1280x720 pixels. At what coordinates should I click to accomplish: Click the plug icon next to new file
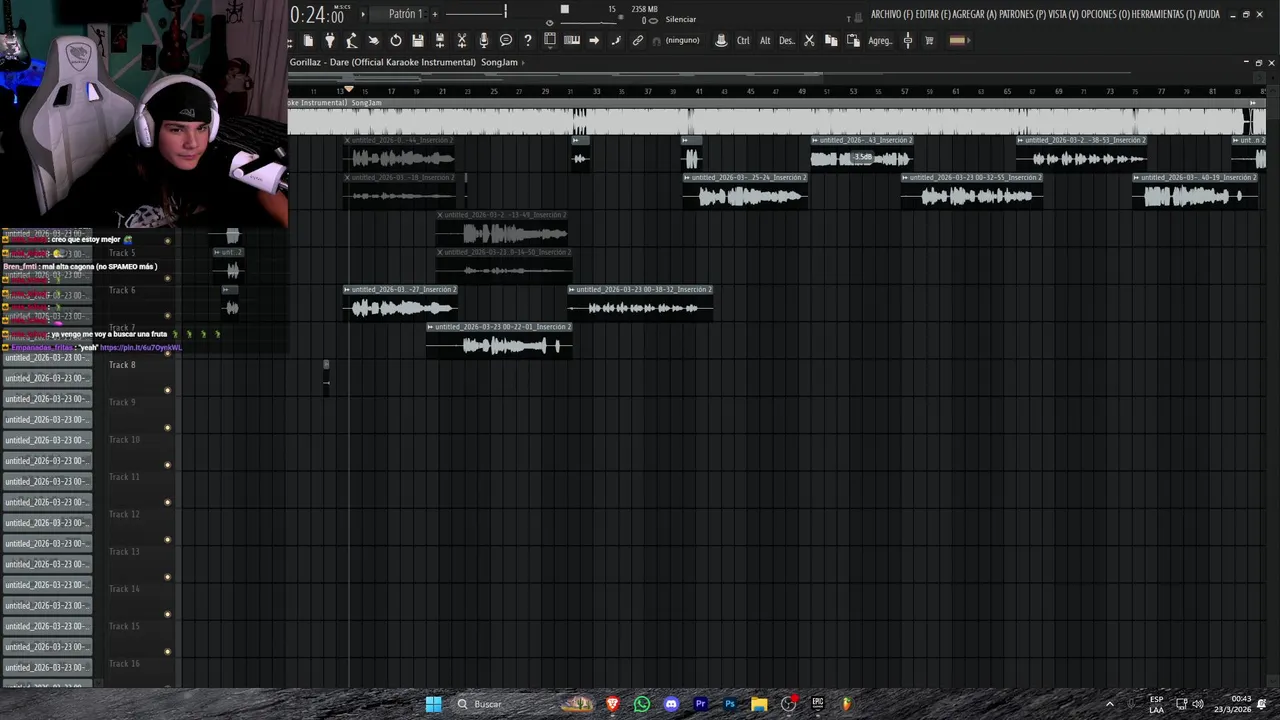pyautogui.click(x=330, y=40)
